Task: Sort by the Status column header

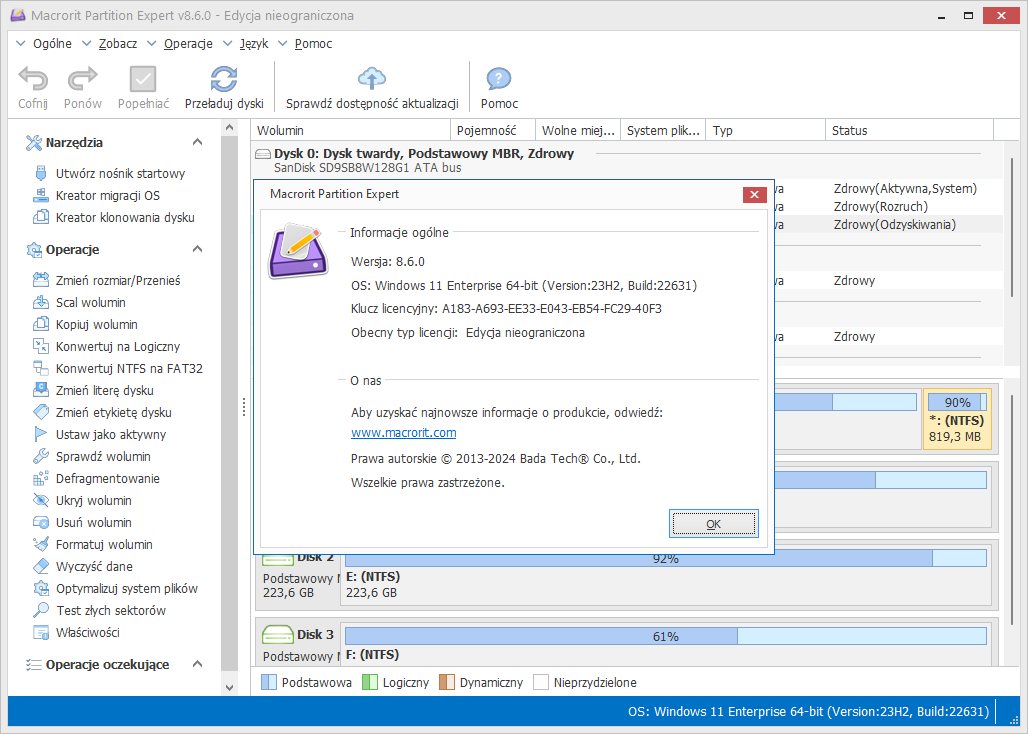Action: (909, 130)
